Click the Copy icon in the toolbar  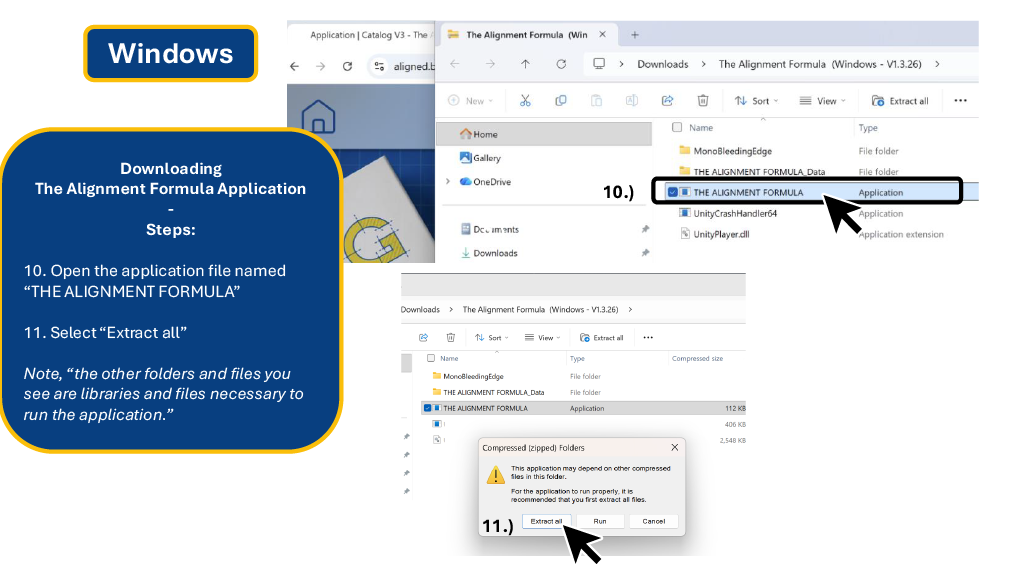click(x=559, y=101)
